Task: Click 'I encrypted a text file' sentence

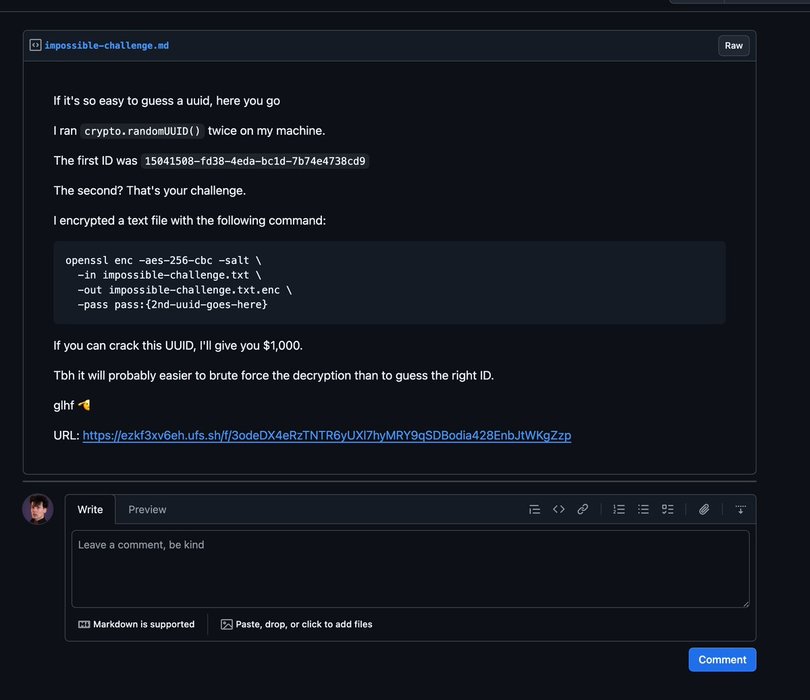Action: 190,221
